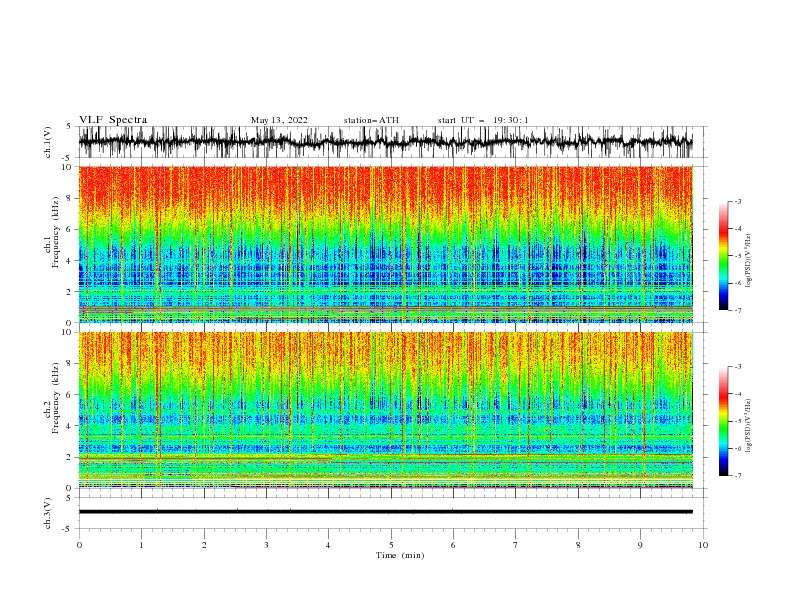This screenshot has height=612, width=792.
Task: Click the time-axis tick label "8"
Action: point(578,545)
